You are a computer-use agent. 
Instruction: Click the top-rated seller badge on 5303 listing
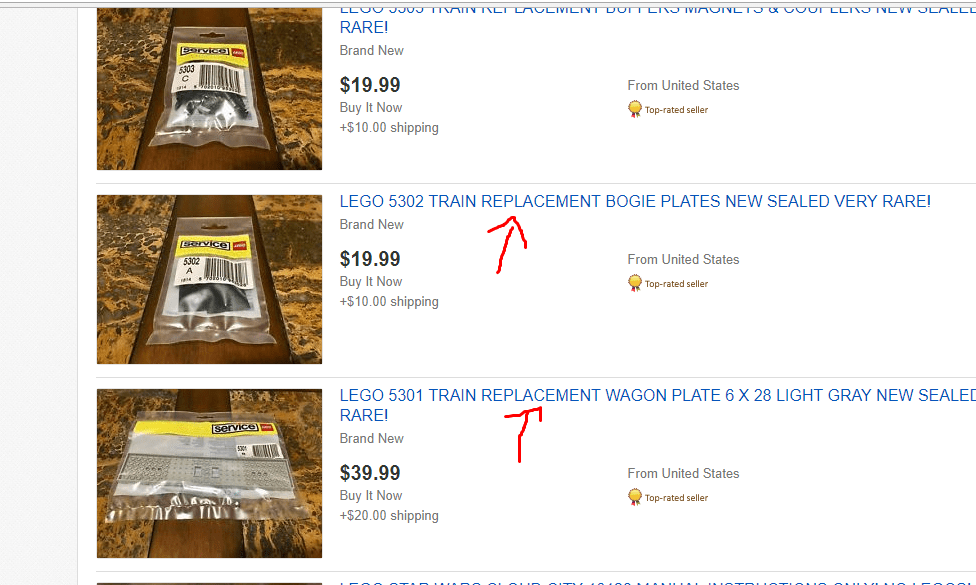point(634,110)
